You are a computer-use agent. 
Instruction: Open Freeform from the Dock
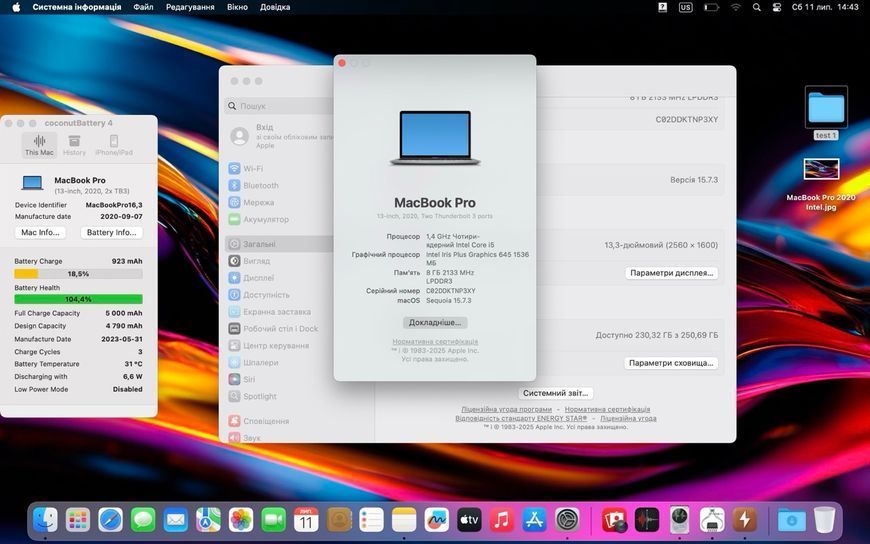point(437,521)
